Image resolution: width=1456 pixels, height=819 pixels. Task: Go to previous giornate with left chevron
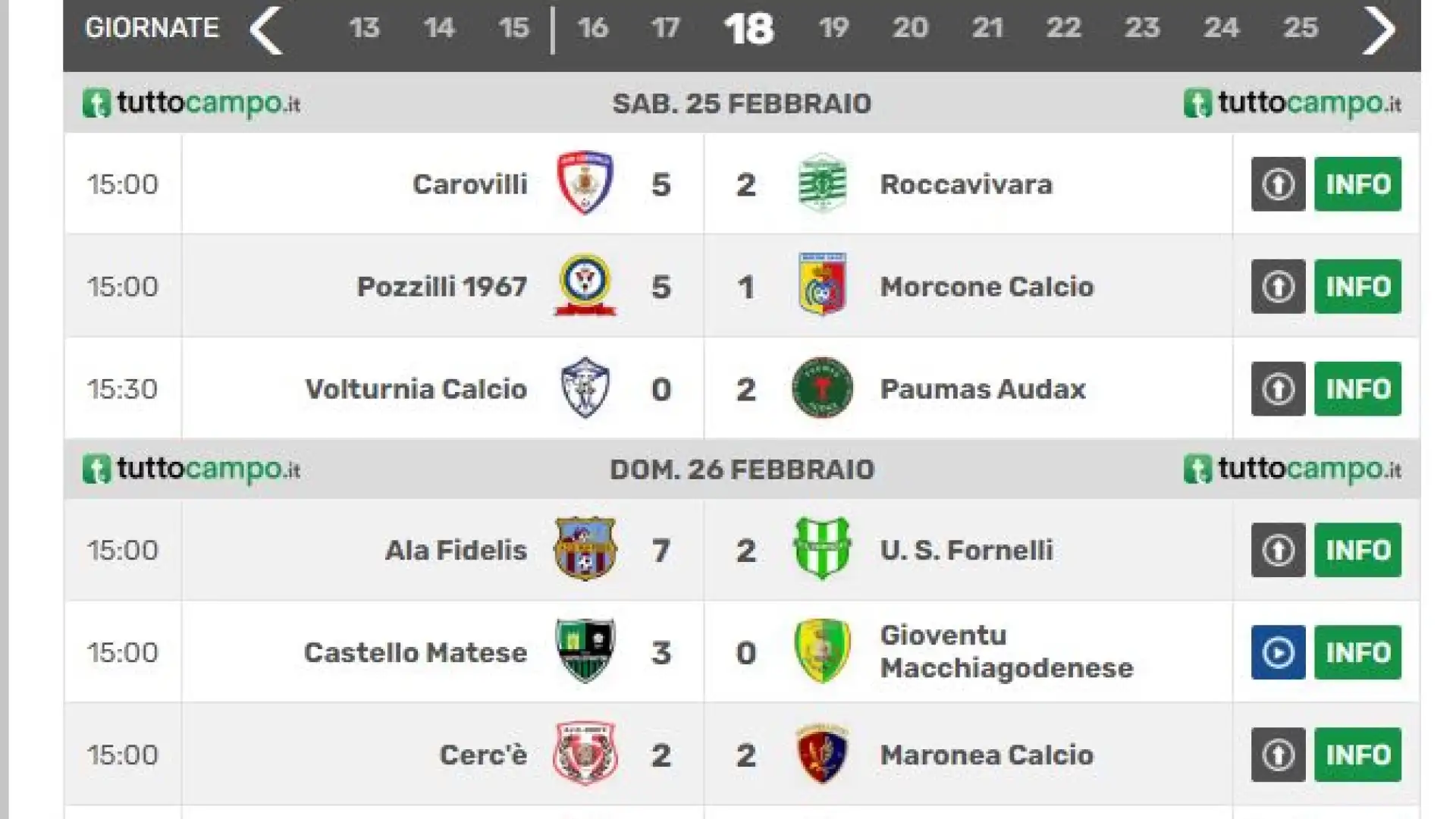point(267,29)
